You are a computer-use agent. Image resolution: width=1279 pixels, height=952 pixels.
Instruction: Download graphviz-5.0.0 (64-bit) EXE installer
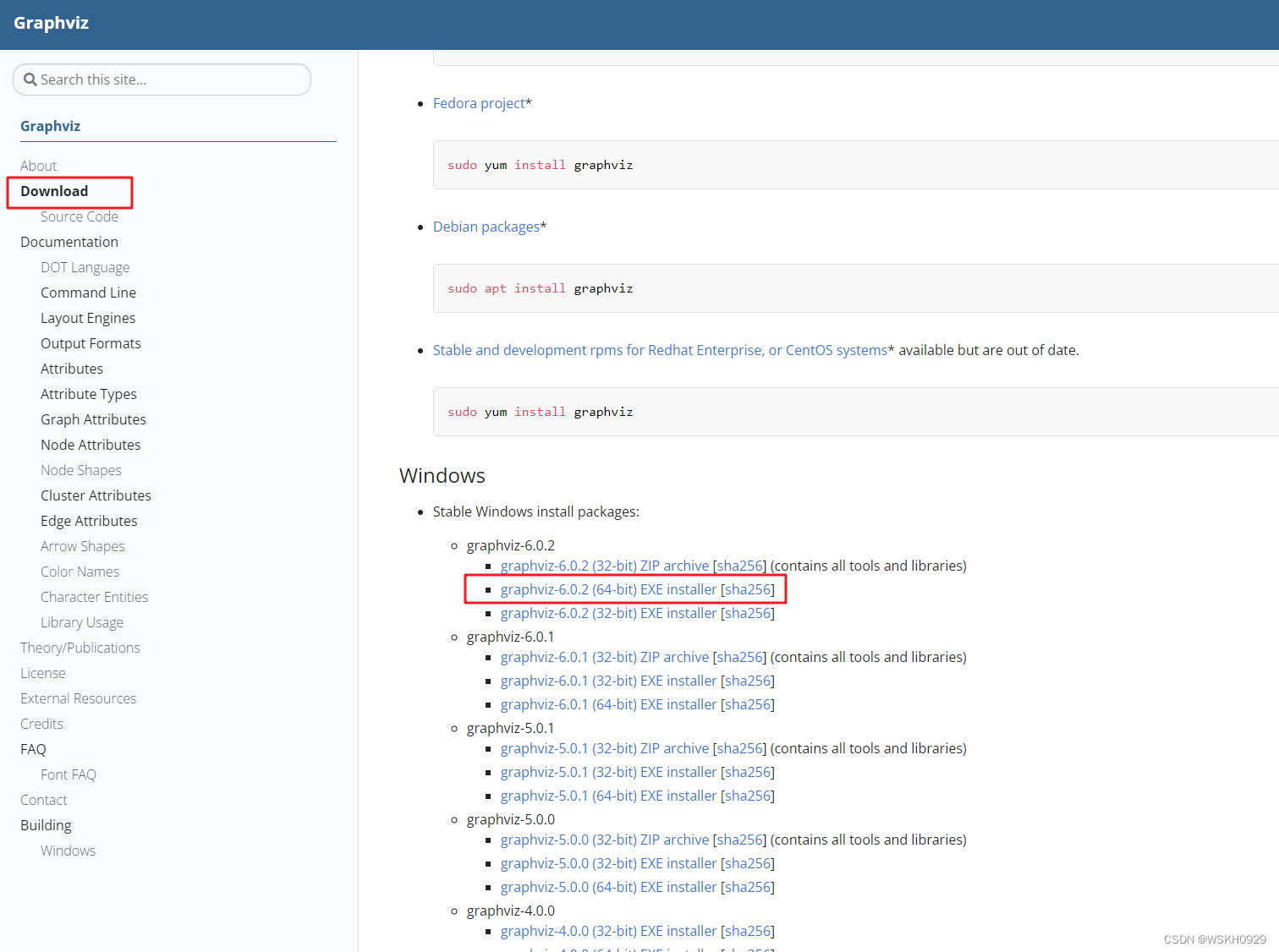coord(609,887)
